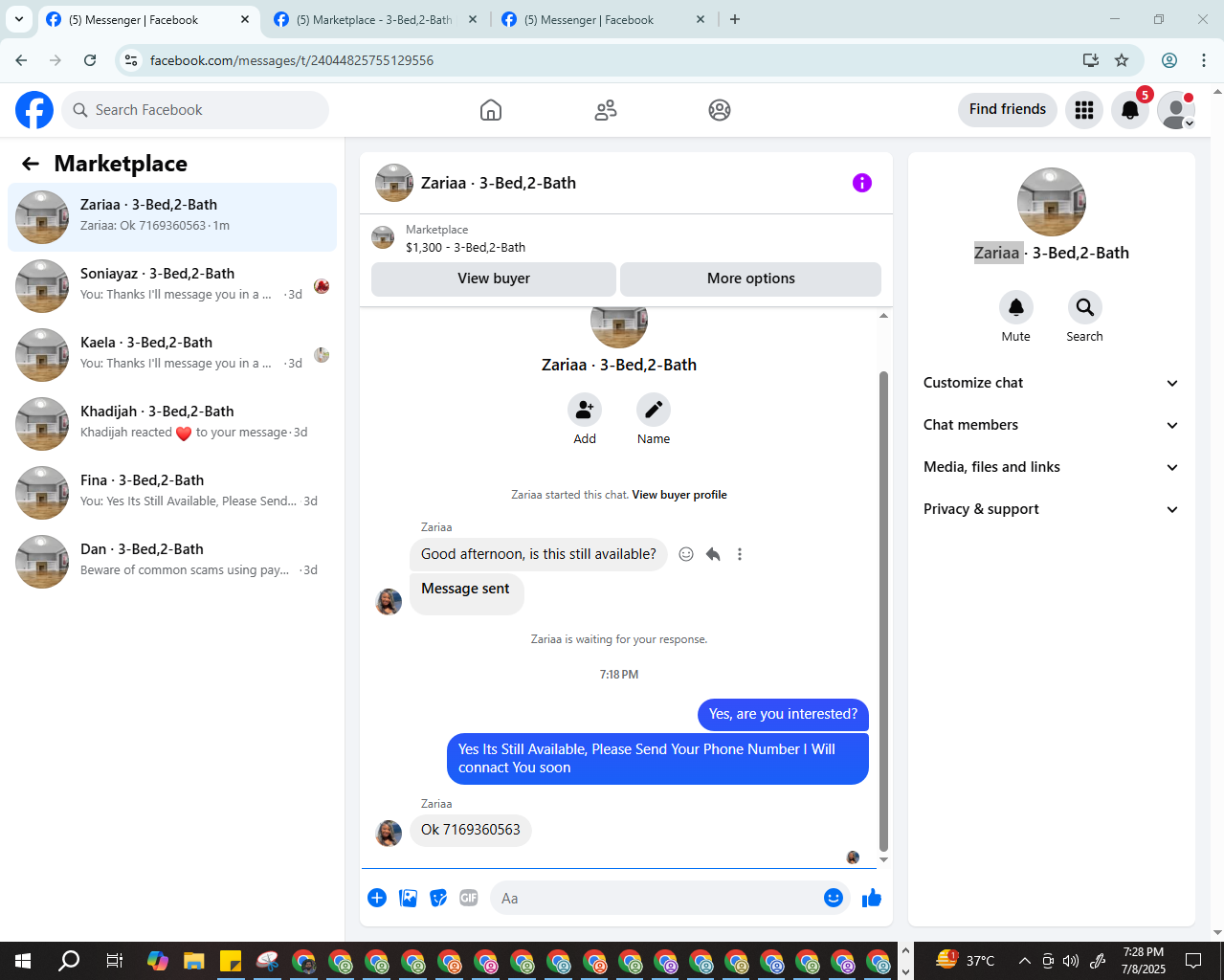Bookmark this page with the star icon
The height and width of the screenshot is (980, 1224).
(1122, 60)
